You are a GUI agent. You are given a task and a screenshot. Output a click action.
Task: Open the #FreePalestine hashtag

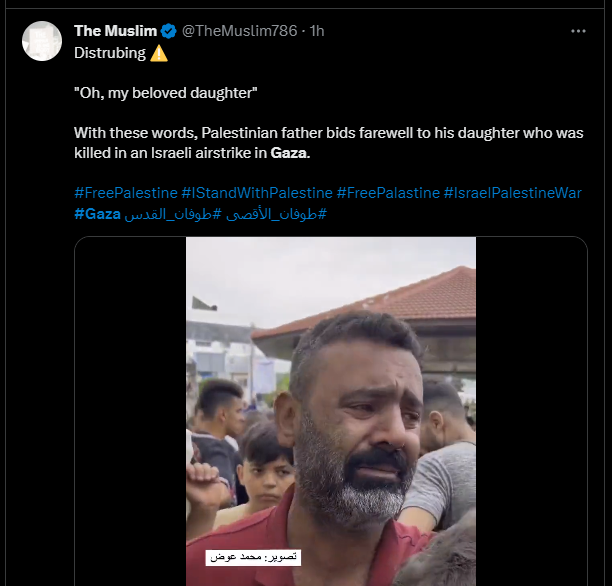[125, 193]
